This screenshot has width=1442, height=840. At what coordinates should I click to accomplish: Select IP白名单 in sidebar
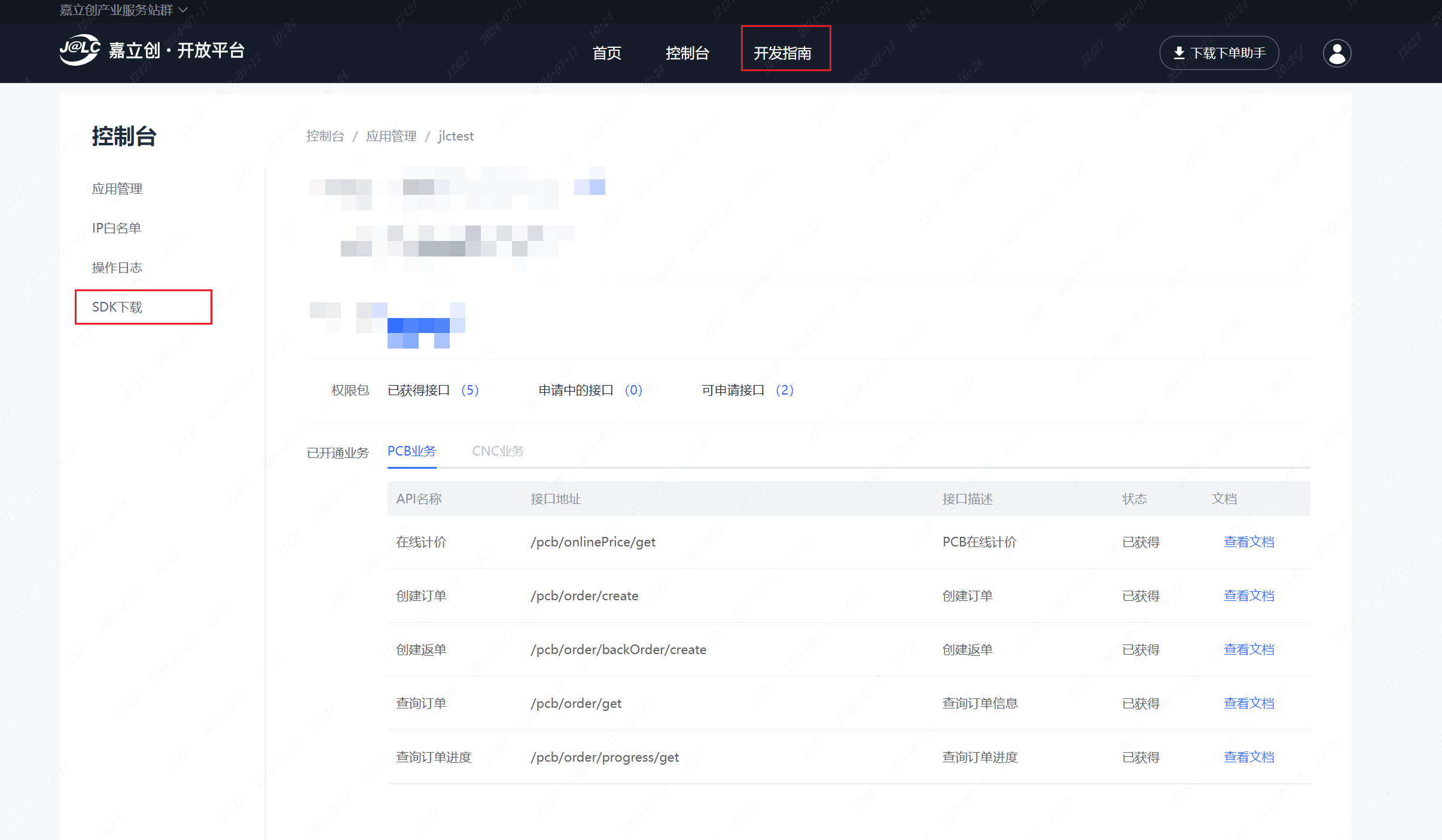point(117,228)
